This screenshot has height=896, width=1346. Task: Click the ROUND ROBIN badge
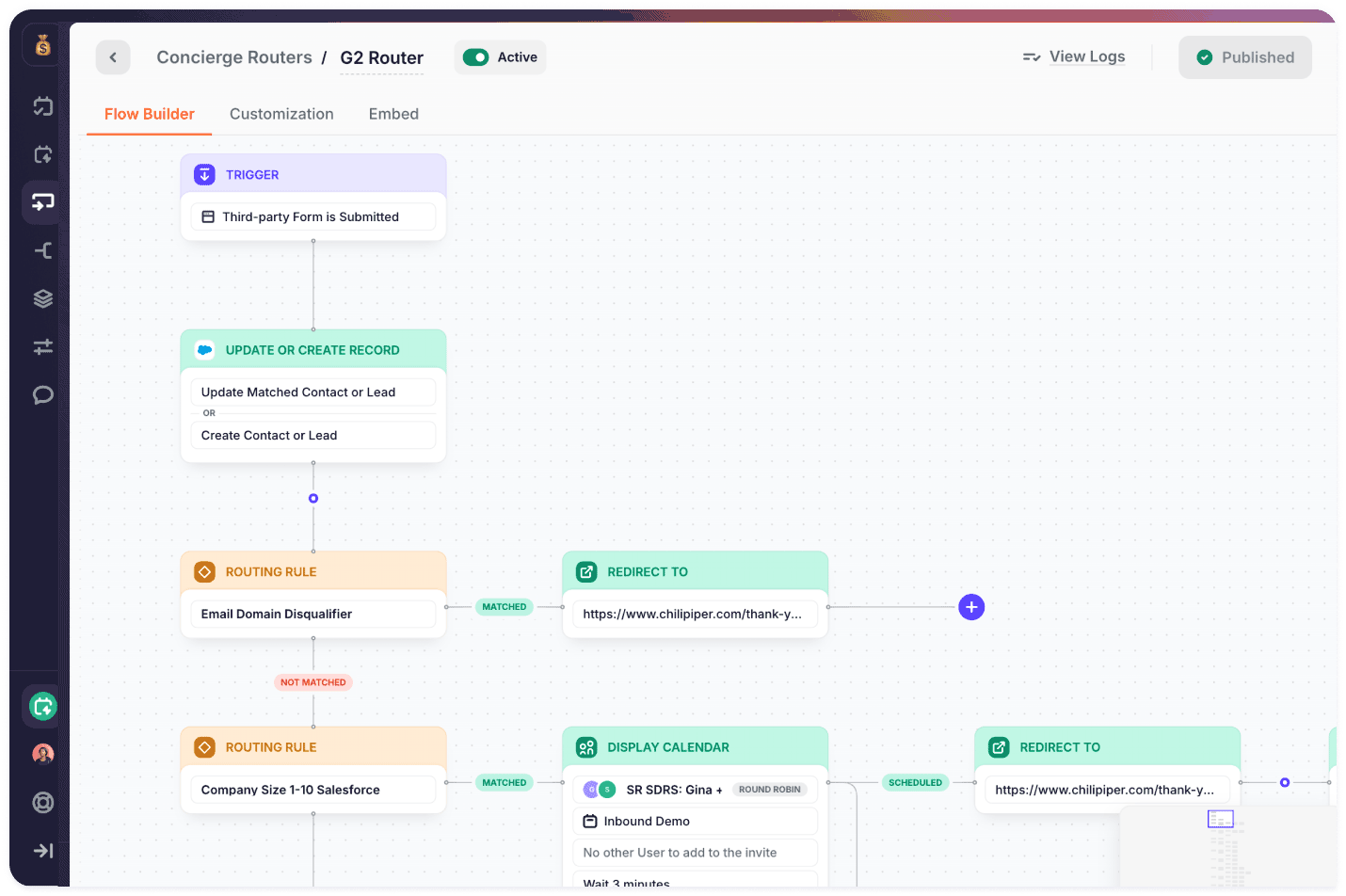[770, 790]
